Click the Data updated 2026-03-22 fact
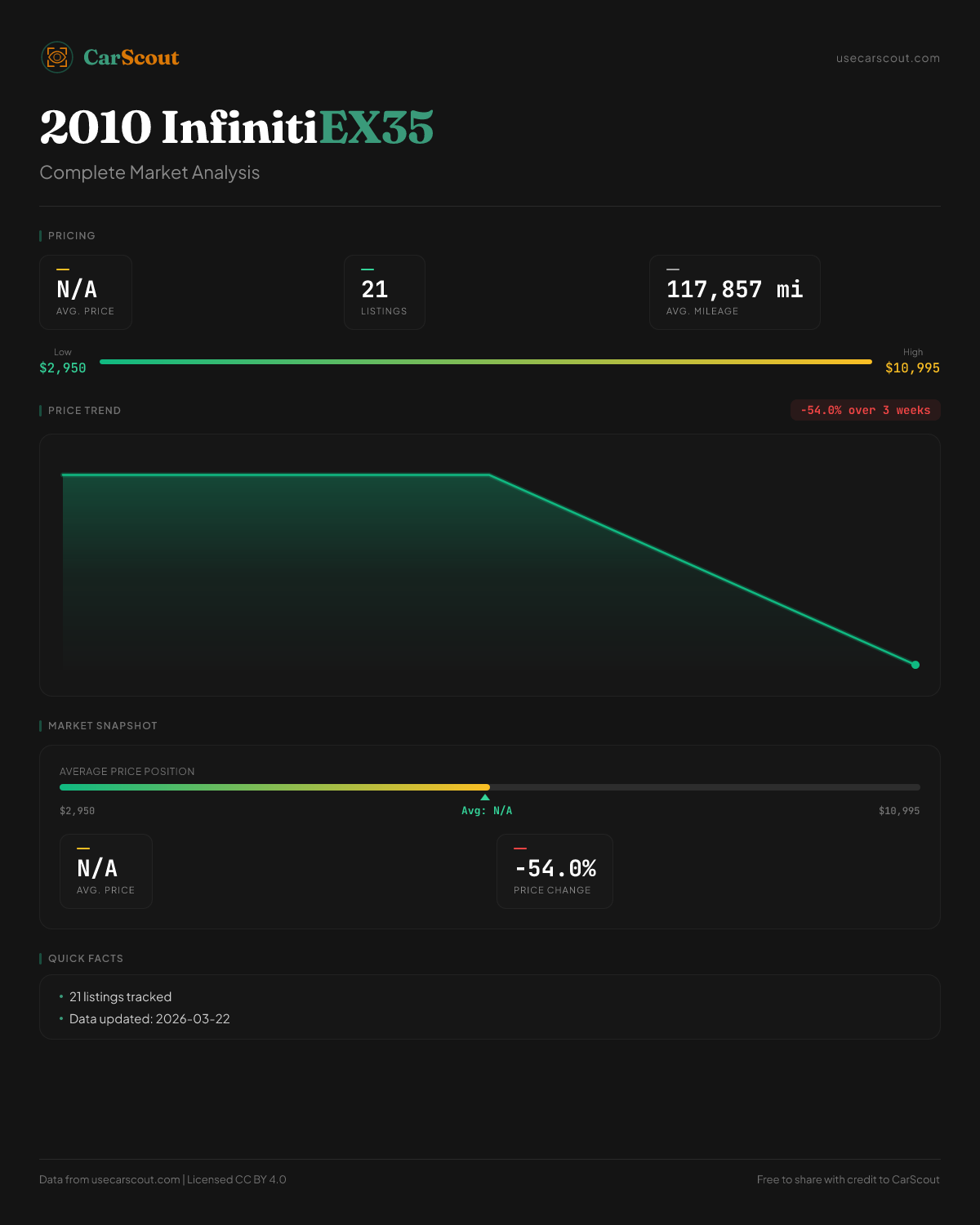The height and width of the screenshot is (1225, 980). 149,1019
